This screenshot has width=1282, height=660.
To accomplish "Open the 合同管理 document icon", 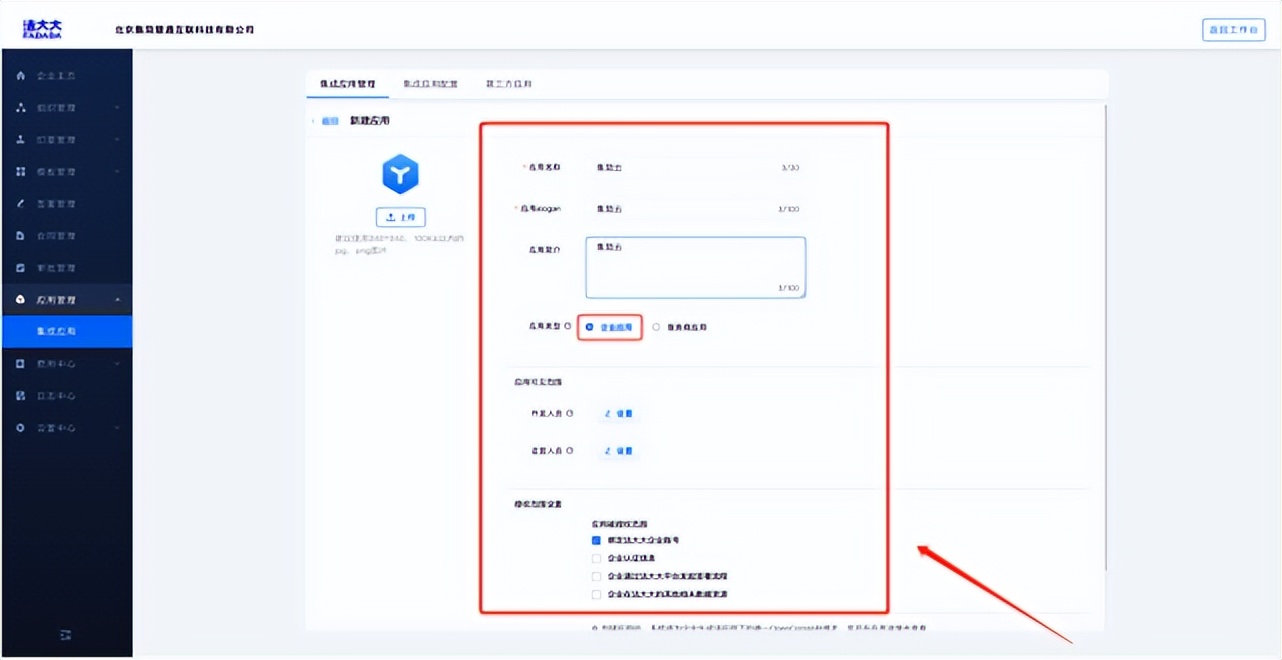I will click(x=20, y=235).
